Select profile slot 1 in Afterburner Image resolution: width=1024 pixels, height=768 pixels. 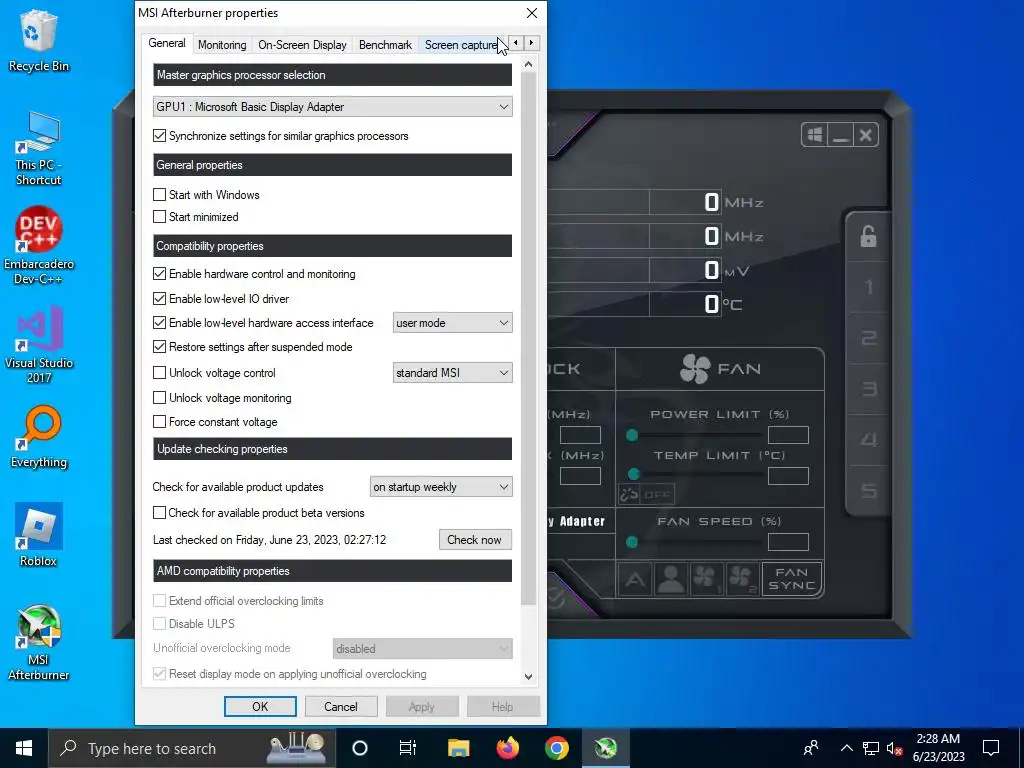(869, 287)
